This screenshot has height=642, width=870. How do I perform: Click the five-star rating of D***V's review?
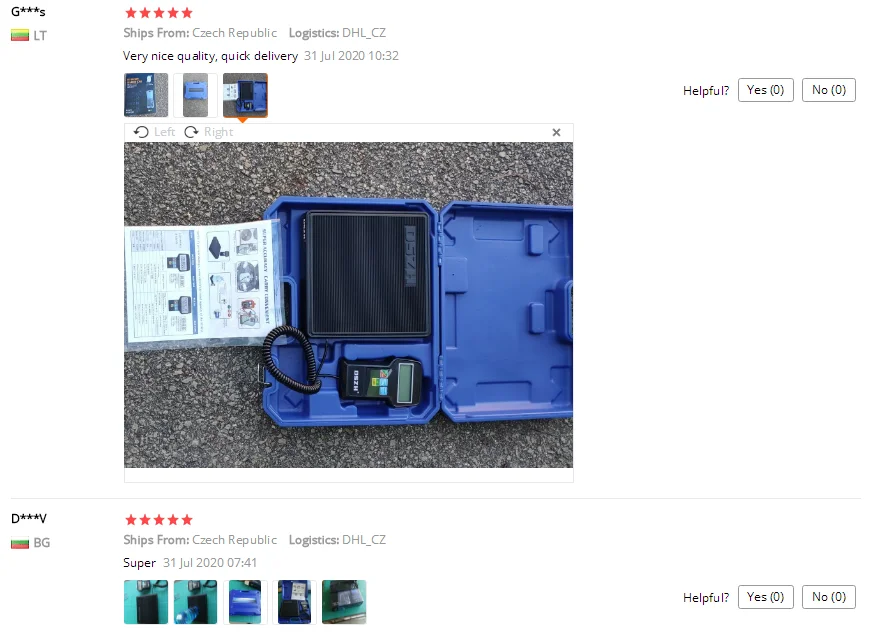click(159, 520)
